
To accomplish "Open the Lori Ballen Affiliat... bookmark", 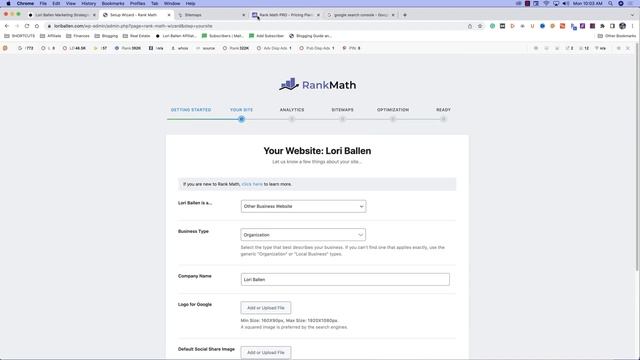I will tap(176, 36).
